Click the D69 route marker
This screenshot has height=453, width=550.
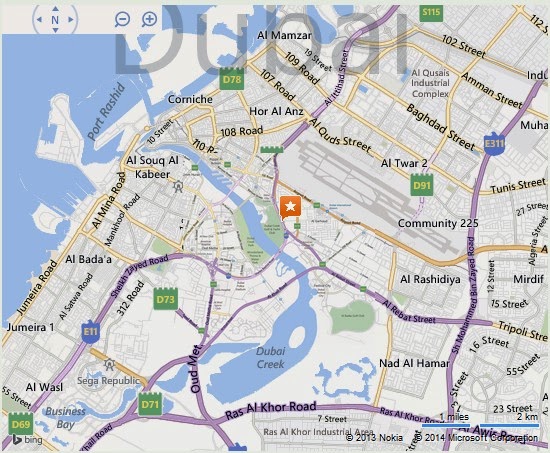[x=21, y=424]
